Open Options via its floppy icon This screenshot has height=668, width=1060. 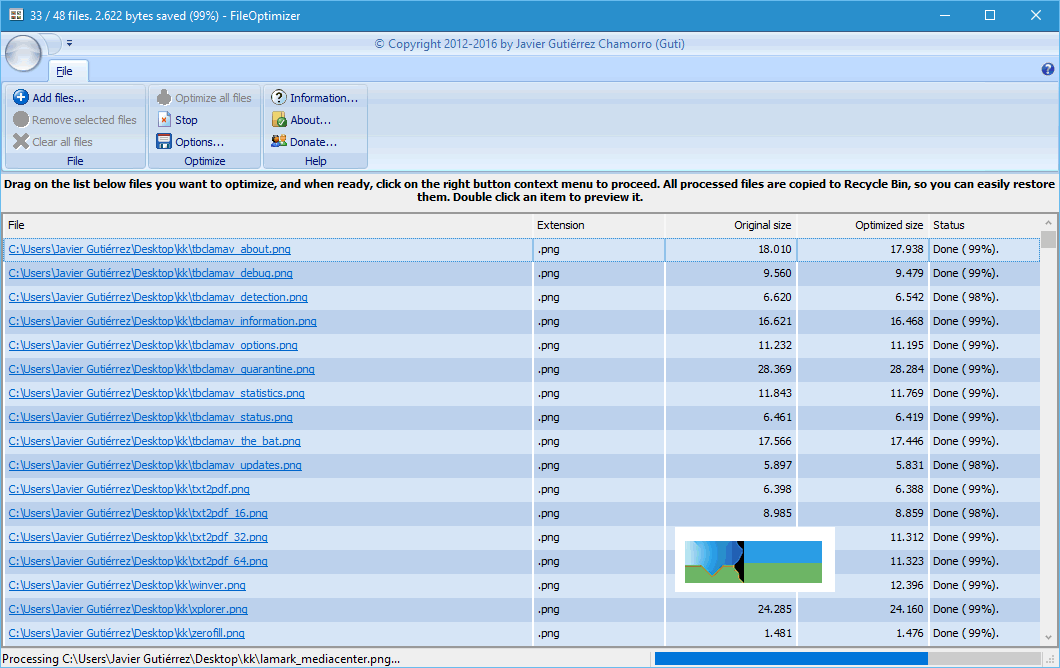164,141
